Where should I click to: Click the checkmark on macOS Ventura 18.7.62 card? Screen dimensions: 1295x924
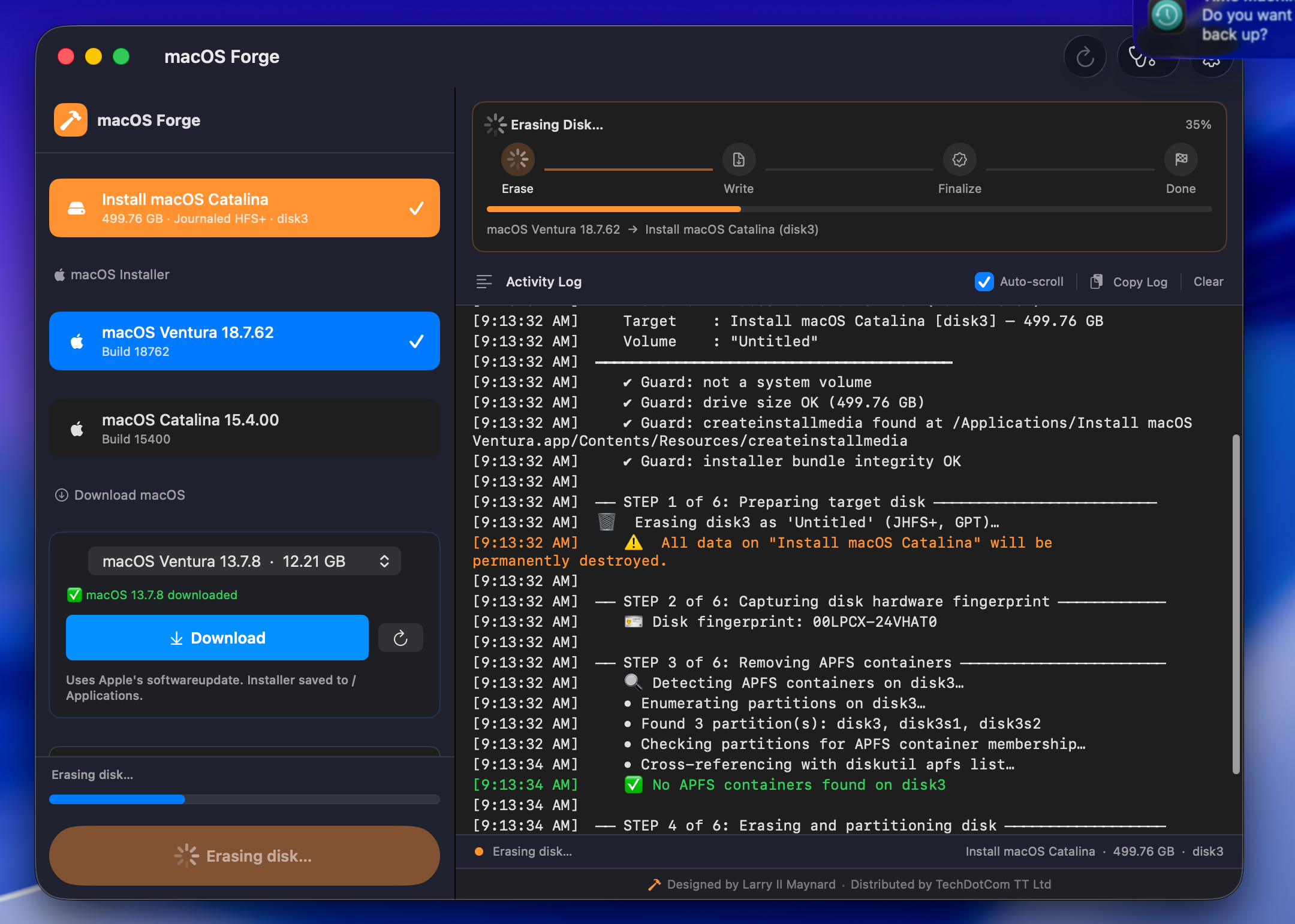click(416, 342)
